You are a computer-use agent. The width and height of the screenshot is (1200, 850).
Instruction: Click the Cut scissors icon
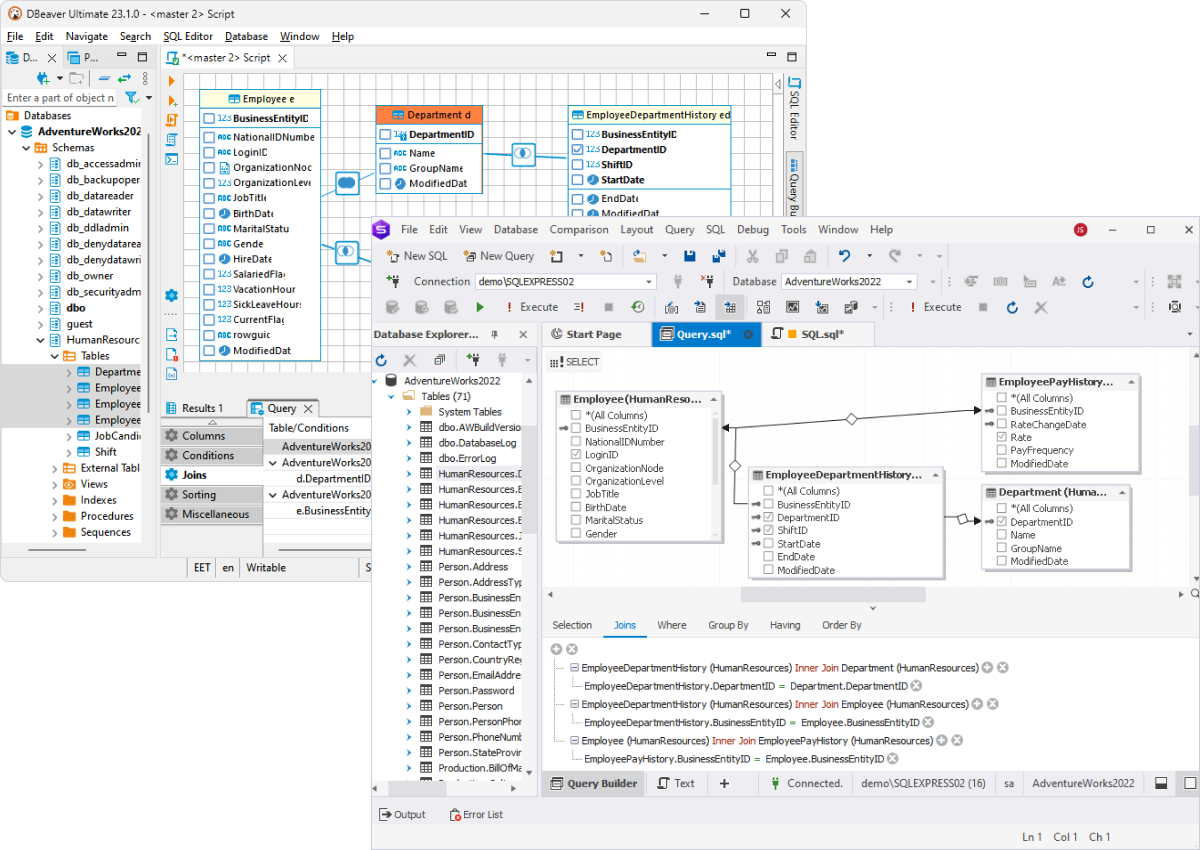coord(753,256)
